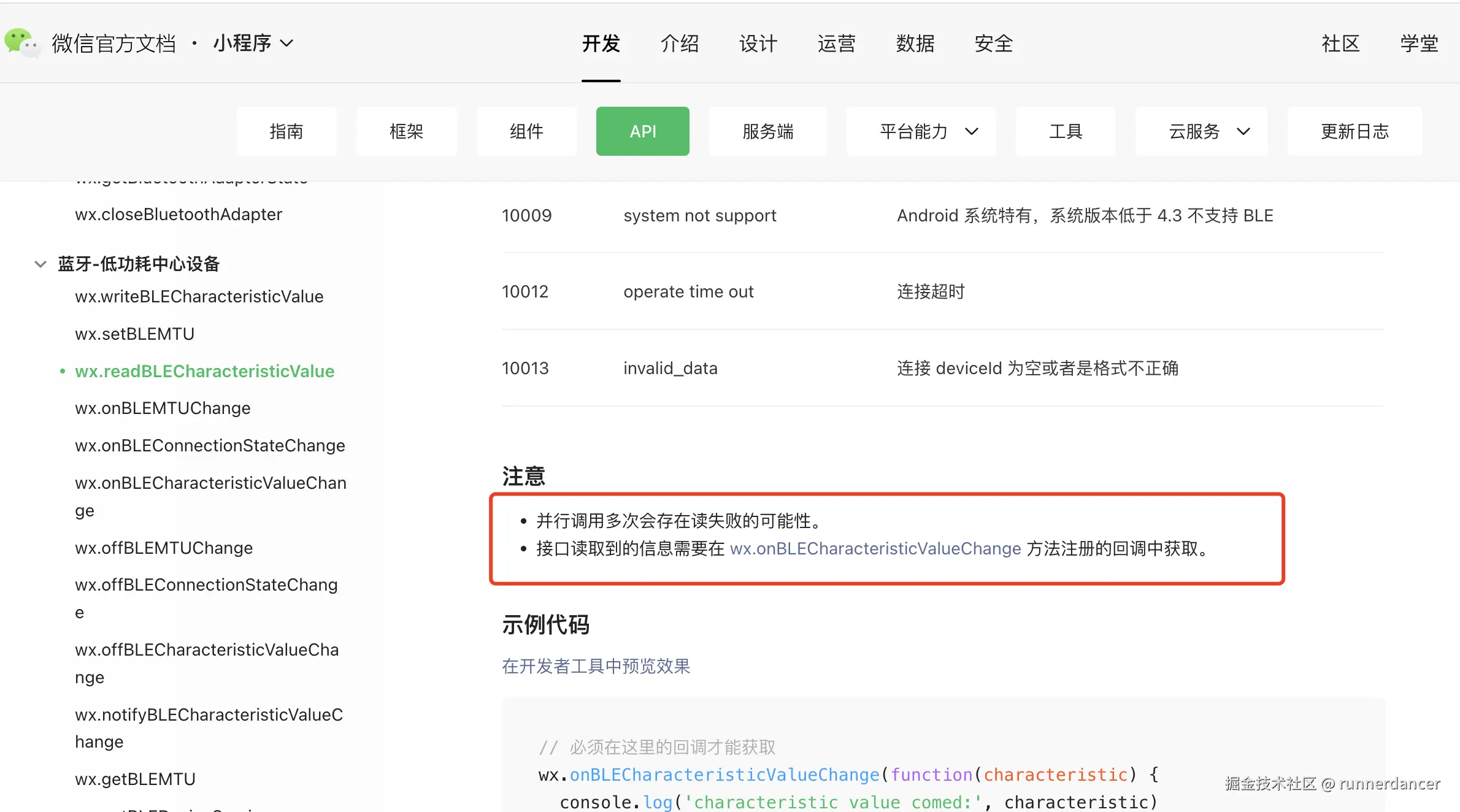Click the 指南 sub-navigation button
This screenshot has width=1460, height=812.
click(x=286, y=131)
